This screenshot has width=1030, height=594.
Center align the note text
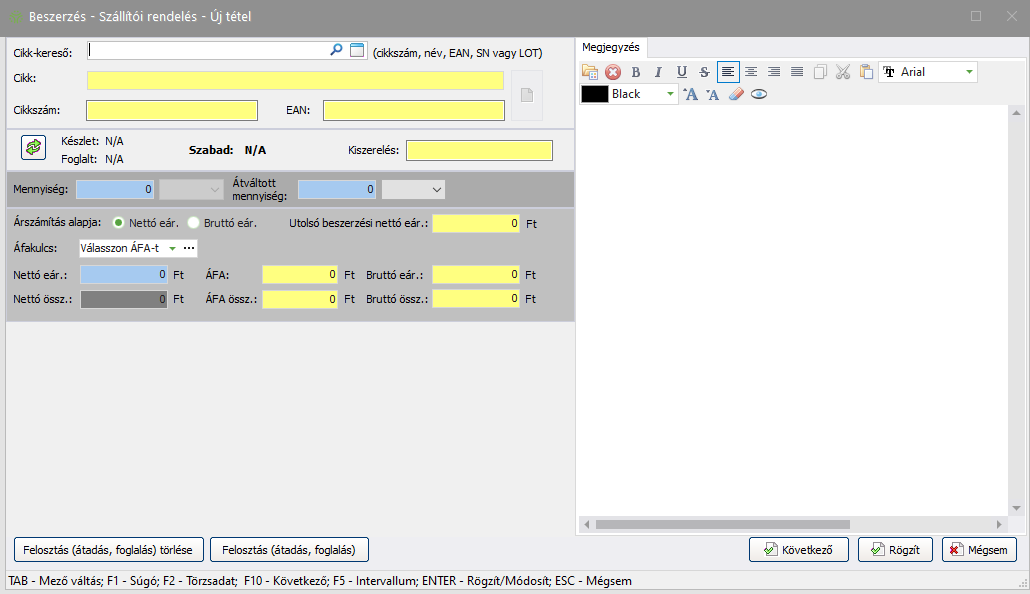[750, 72]
